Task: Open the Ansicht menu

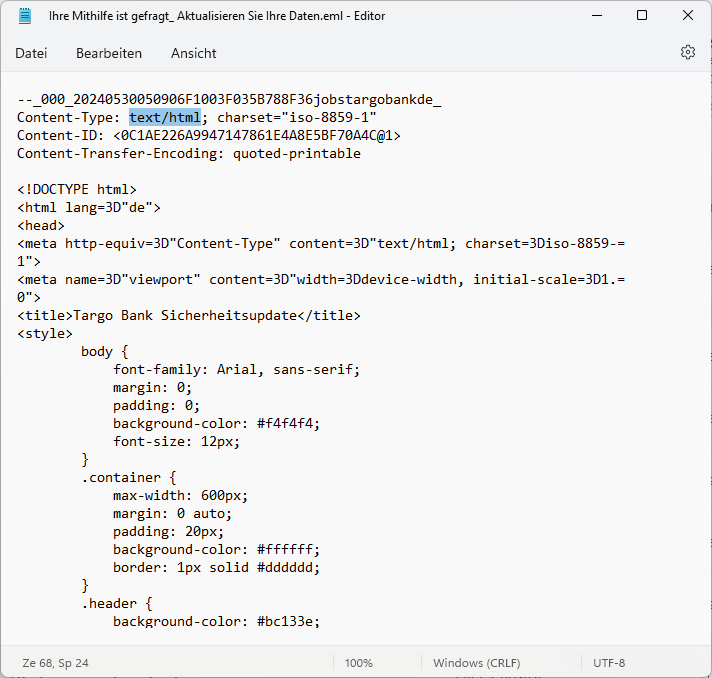Action: click(x=193, y=53)
